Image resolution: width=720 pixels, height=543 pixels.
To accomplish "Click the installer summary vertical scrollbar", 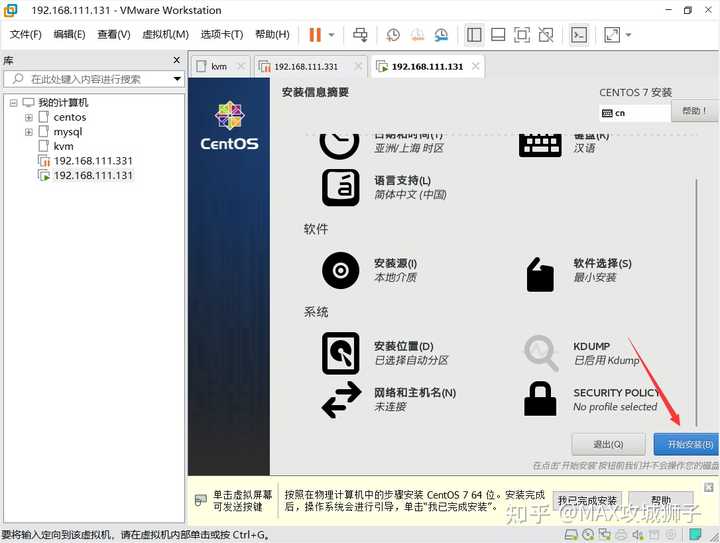I will click(x=696, y=302).
